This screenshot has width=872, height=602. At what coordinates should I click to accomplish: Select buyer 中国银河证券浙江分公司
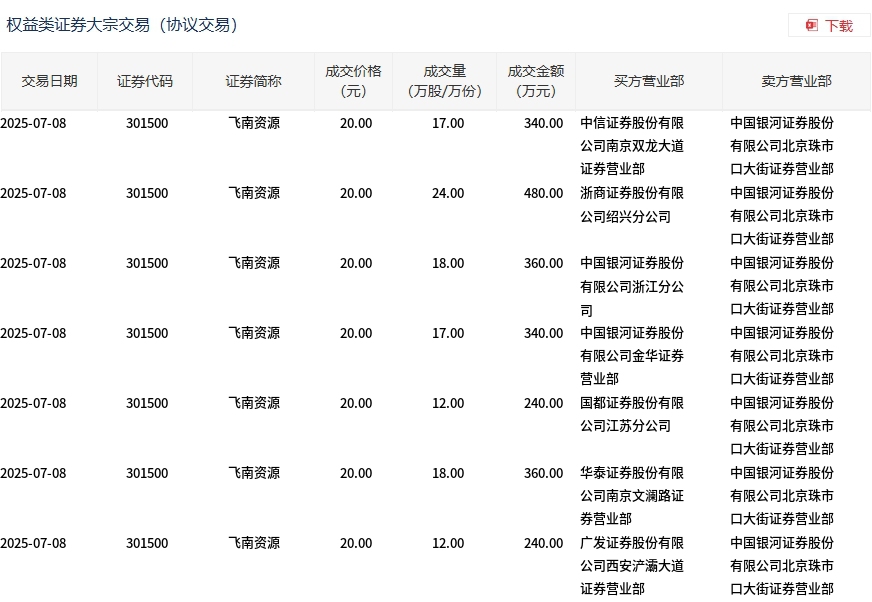coord(632,286)
